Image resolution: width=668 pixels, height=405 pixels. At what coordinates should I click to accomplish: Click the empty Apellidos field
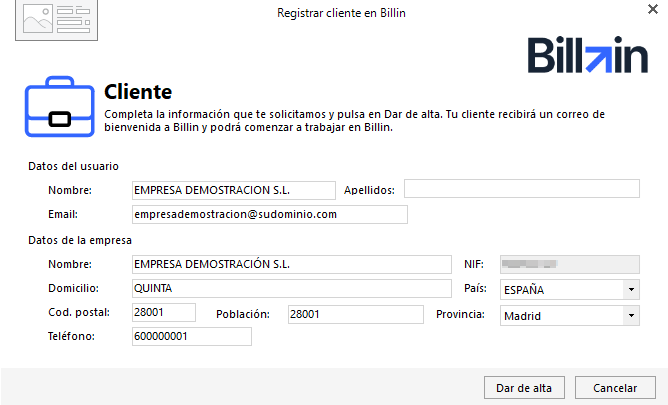tap(521, 189)
